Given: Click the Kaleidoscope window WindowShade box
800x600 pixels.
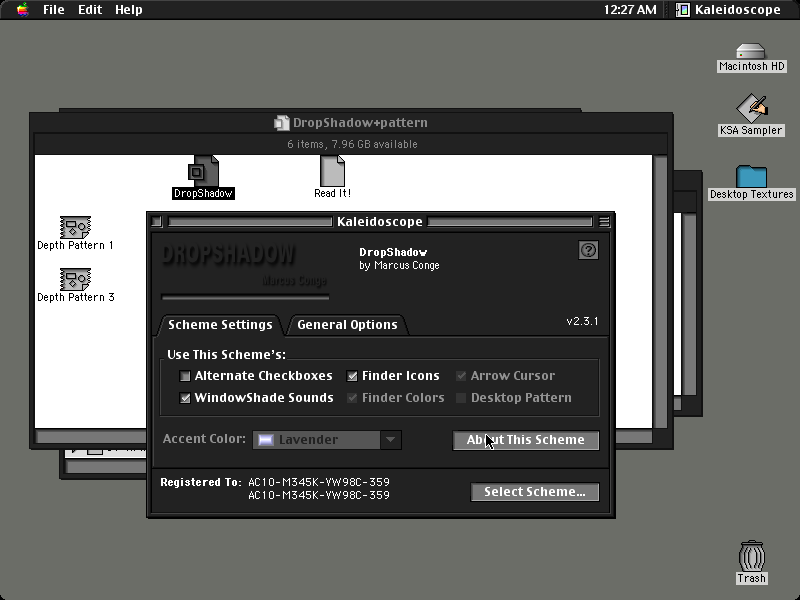Looking at the screenshot, I should (x=604, y=221).
